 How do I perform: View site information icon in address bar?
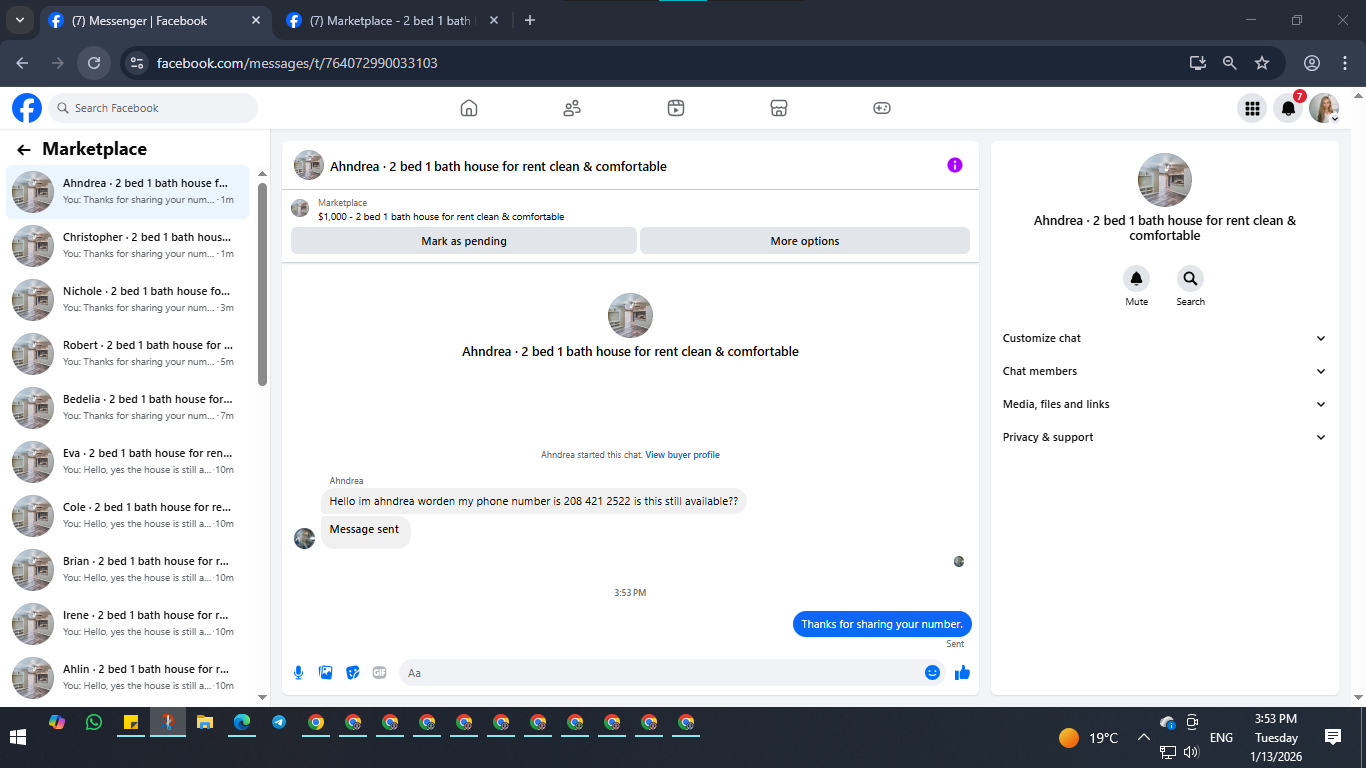click(x=138, y=63)
